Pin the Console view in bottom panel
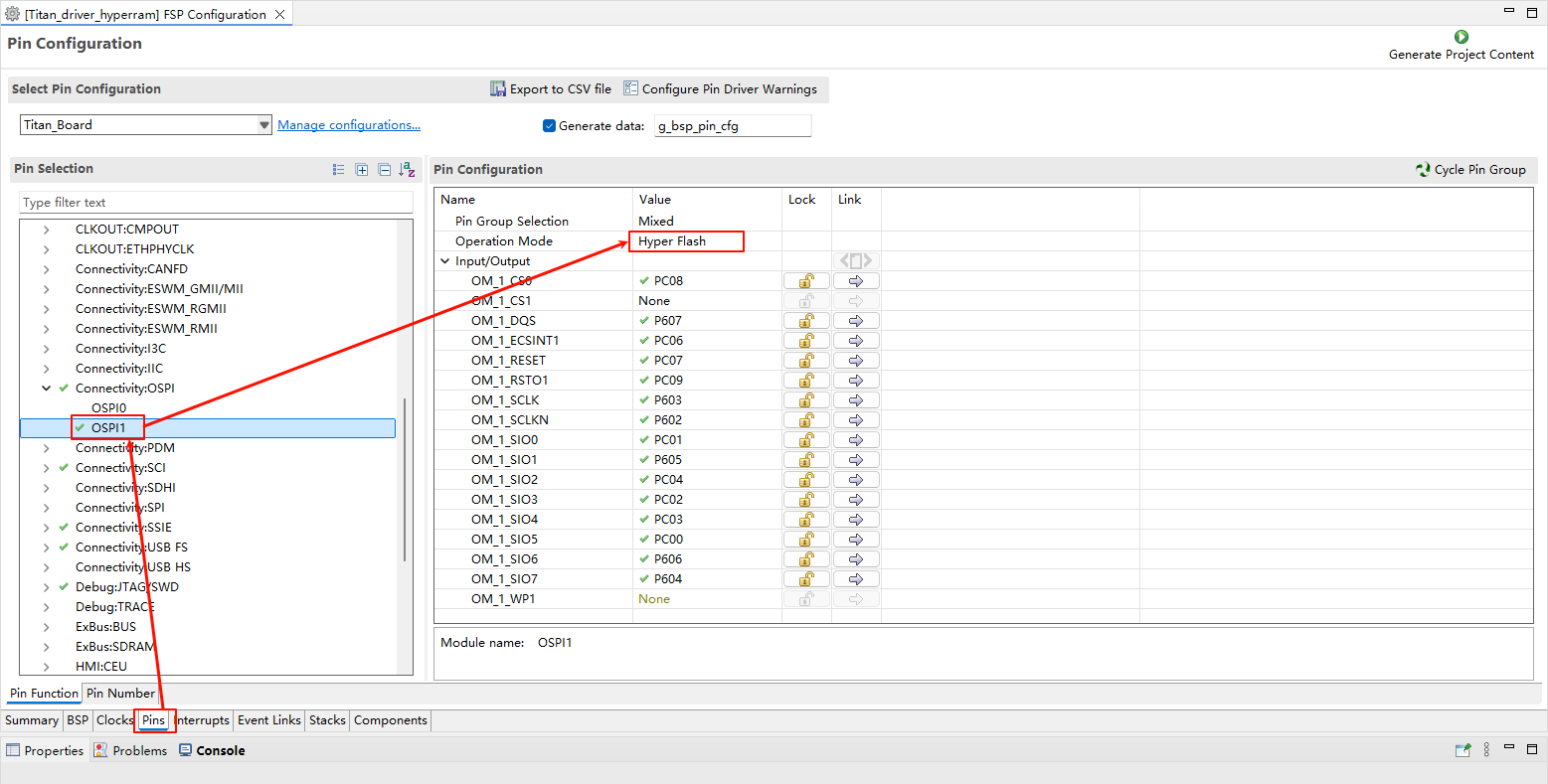The width and height of the screenshot is (1548, 784). (x=1462, y=750)
